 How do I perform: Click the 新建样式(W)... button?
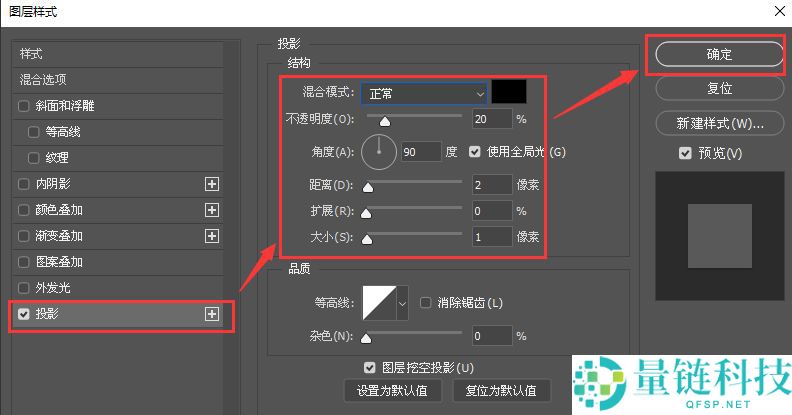(718, 124)
